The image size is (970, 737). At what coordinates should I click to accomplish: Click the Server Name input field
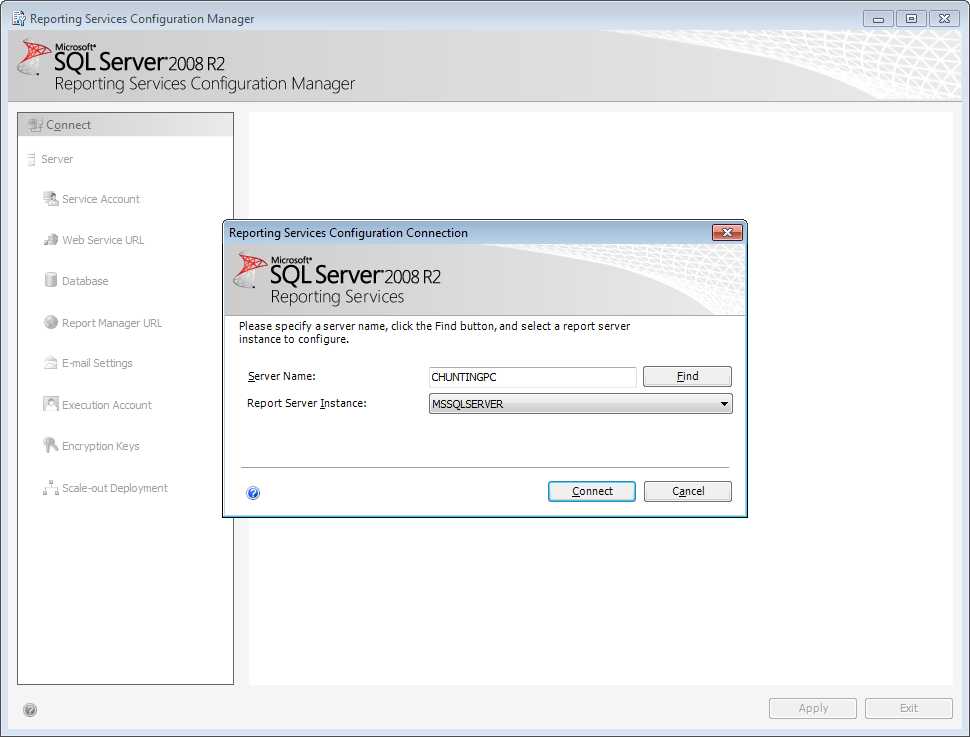click(533, 377)
